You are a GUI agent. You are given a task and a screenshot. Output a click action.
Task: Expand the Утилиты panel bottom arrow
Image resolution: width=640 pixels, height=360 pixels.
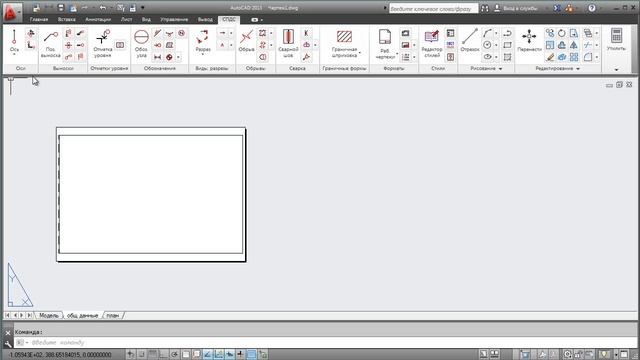coord(616,69)
